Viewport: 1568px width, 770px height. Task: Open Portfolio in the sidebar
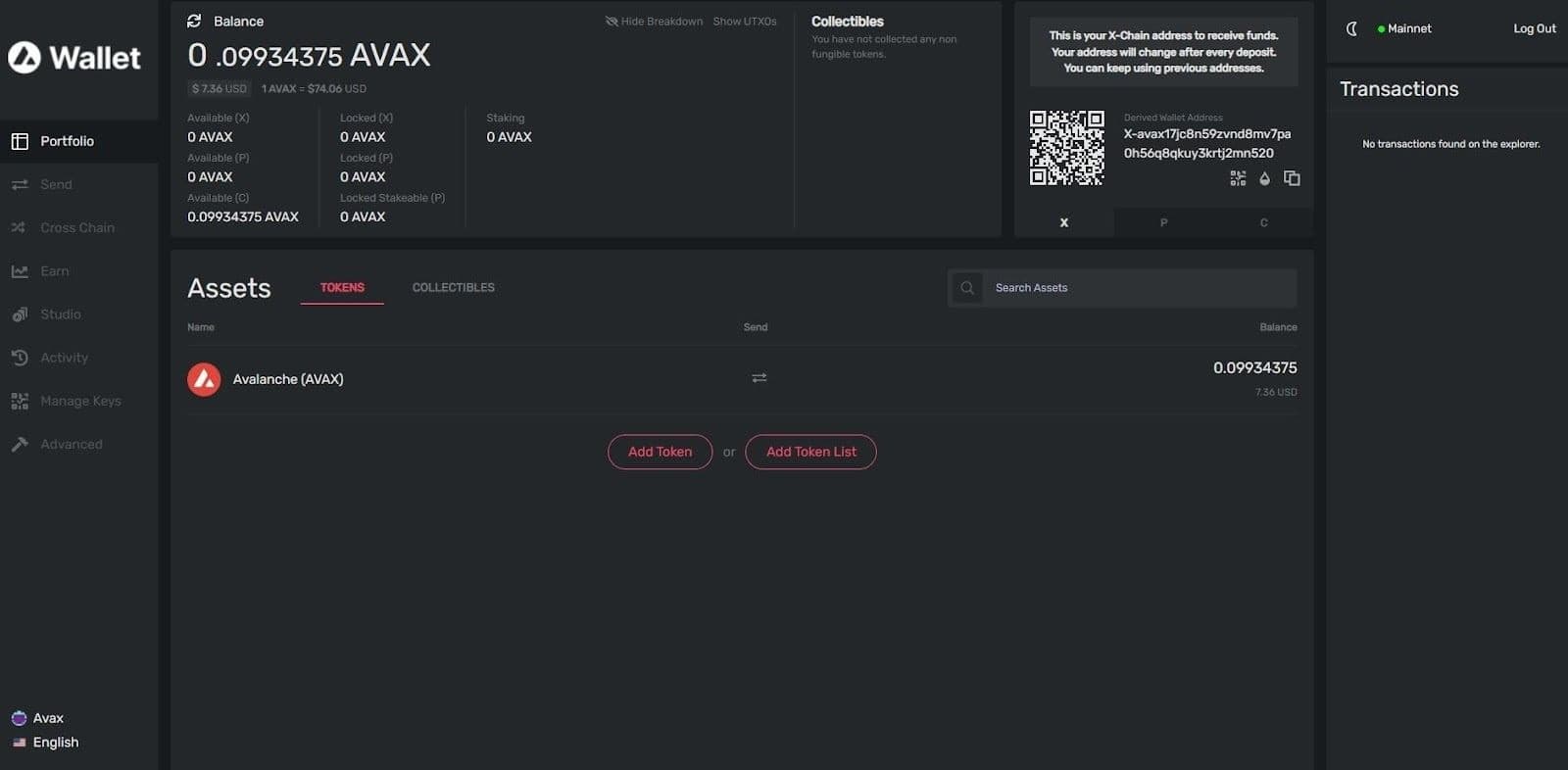[x=78, y=141]
